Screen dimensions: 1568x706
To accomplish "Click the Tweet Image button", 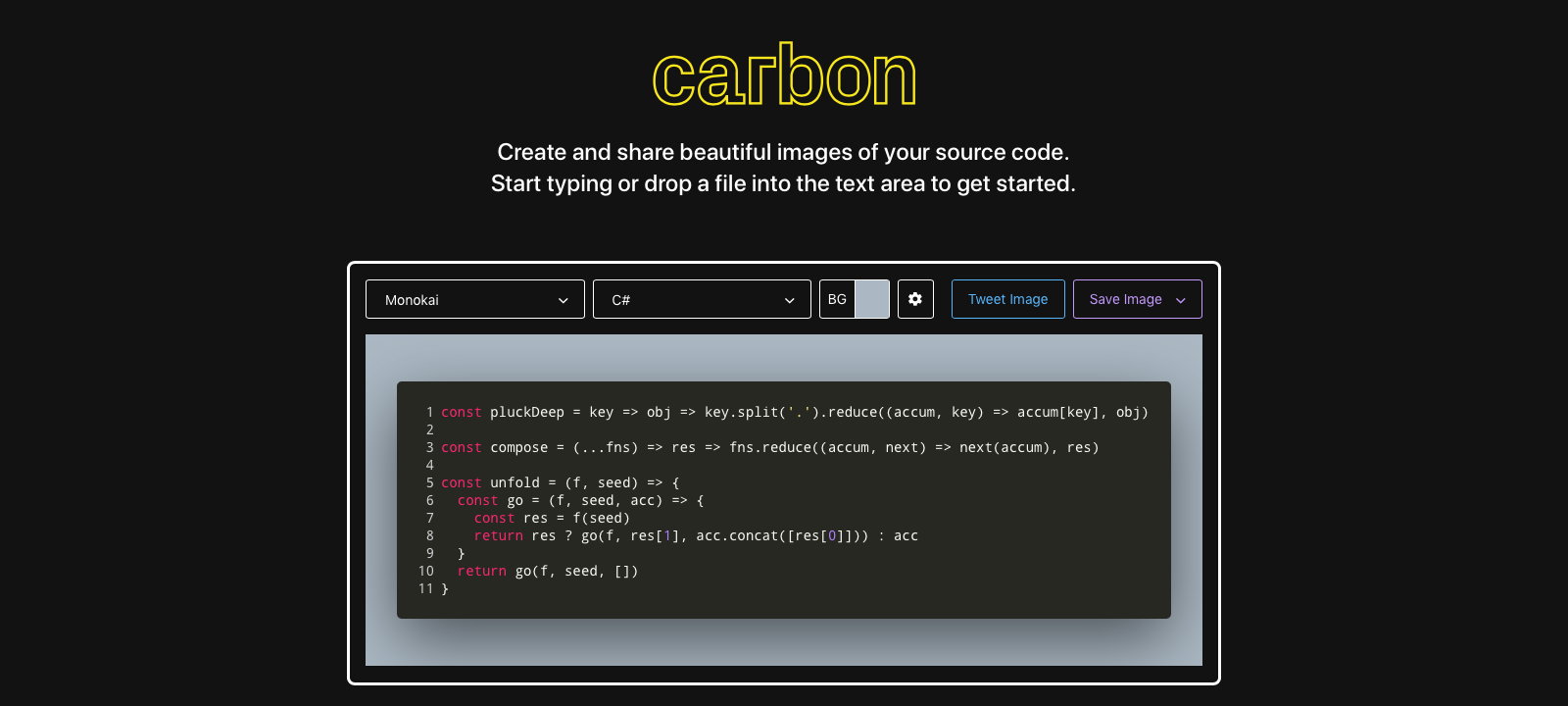I will tap(1008, 299).
